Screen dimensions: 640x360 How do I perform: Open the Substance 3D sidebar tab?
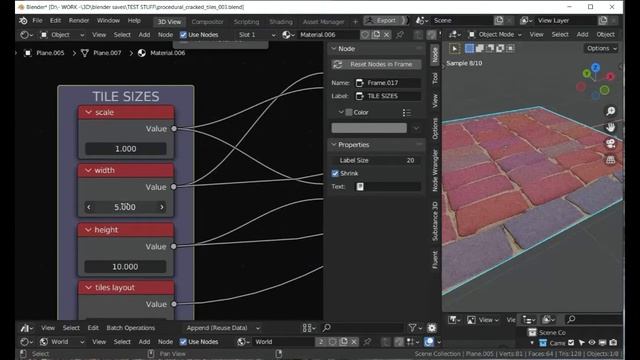point(435,221)
